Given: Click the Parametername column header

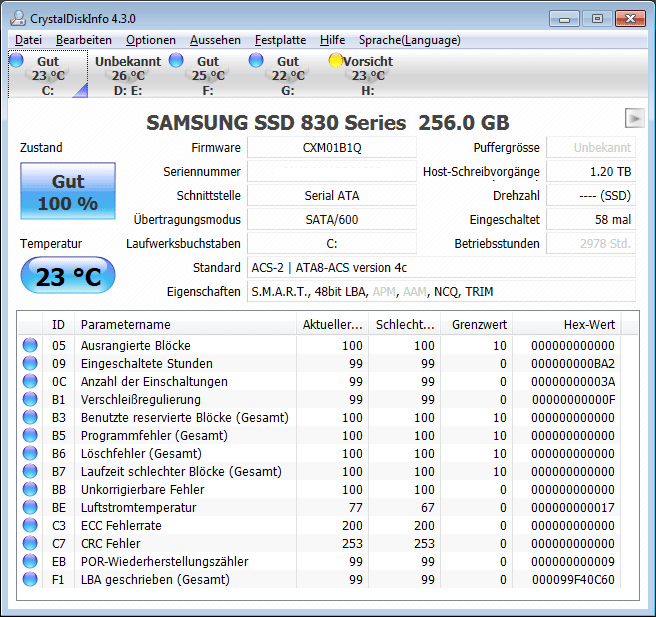Looking at the screenshot, I should click(x=185, y=325).
